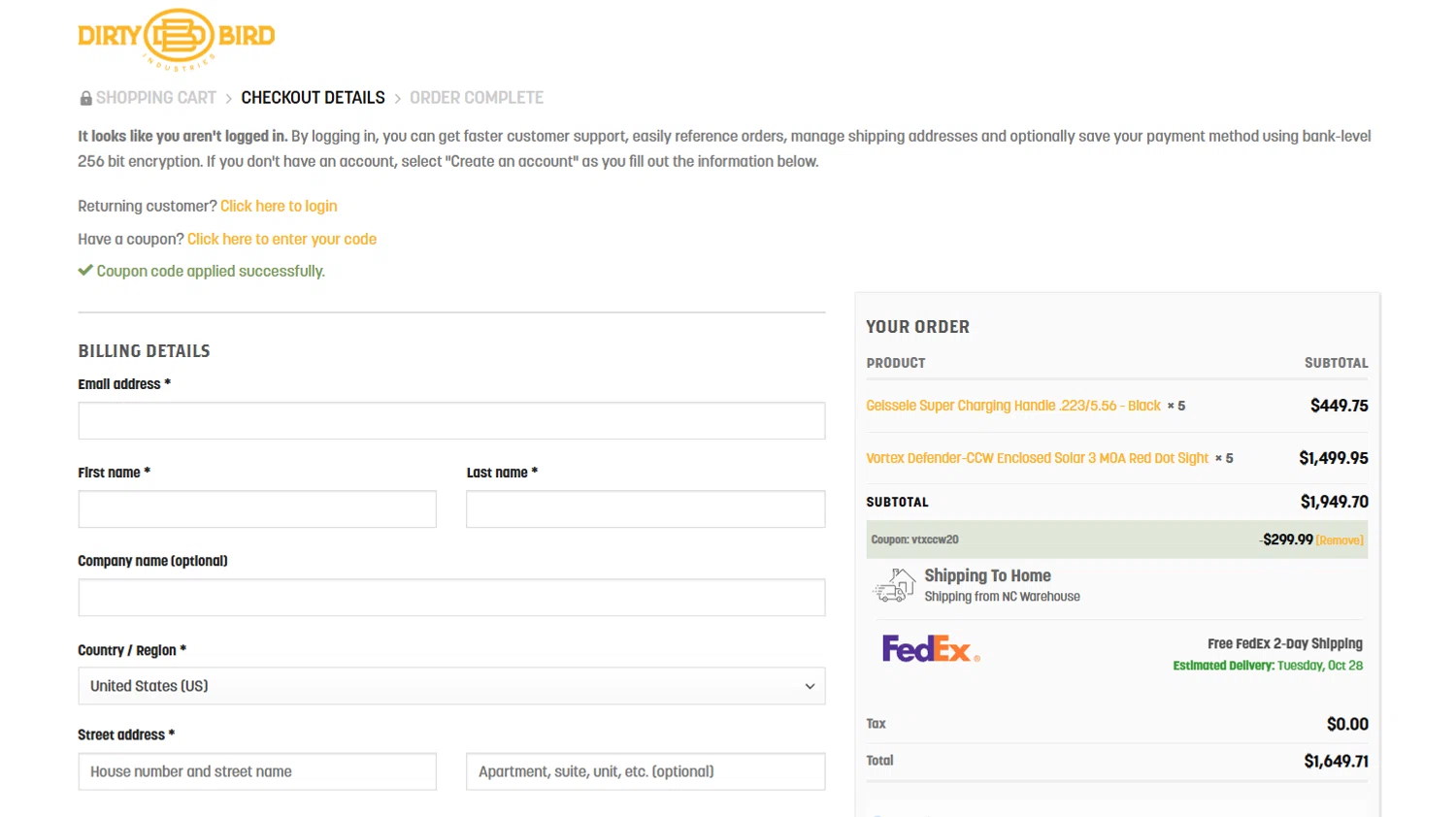Click the $0.00 tax amount
The height and width of the screenshot is (817, 1456).
1347,724
